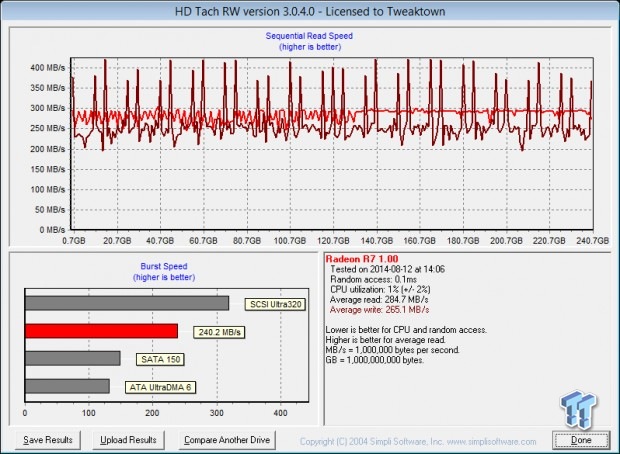Image resolution: width=620 pixels, height=454 pixels.
Task: Select the SCSI Ultra320 gray bar
Action: 127,303
